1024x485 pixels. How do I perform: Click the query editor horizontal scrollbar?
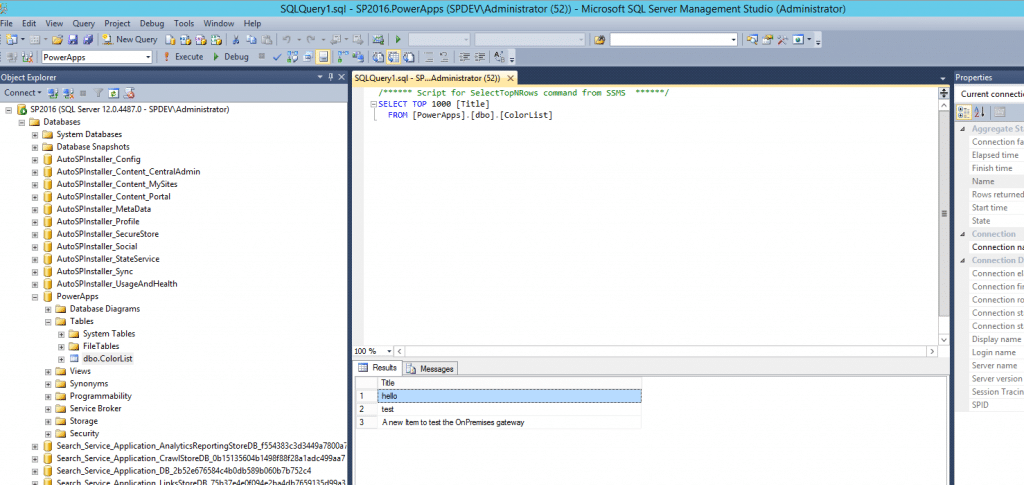(x=666, y=351)
